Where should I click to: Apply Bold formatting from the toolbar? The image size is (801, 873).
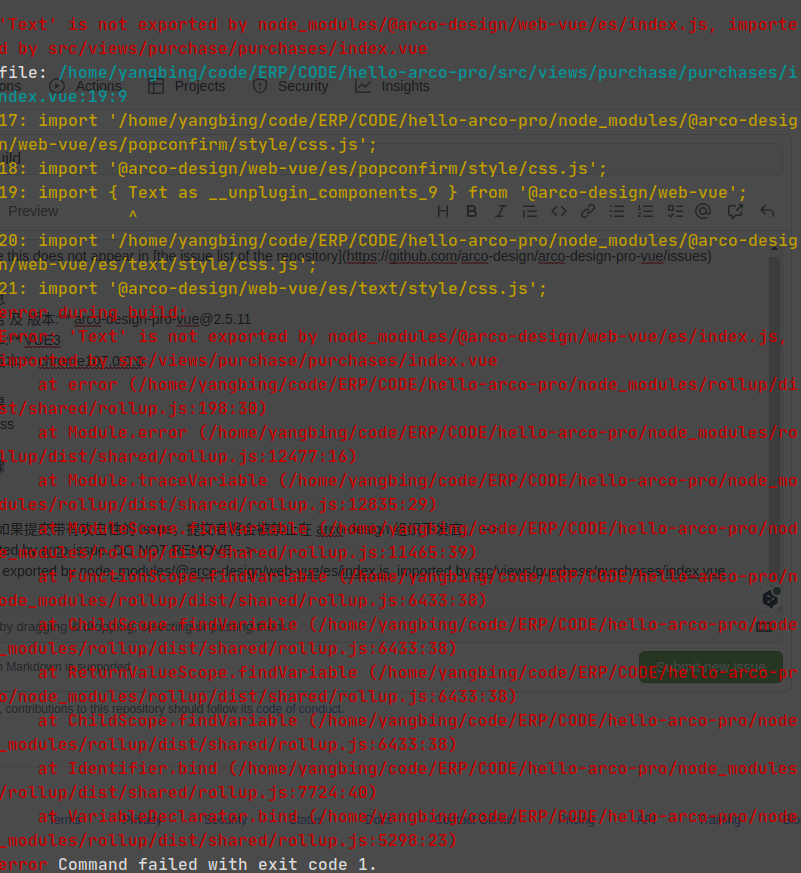(x=471, y=211)
